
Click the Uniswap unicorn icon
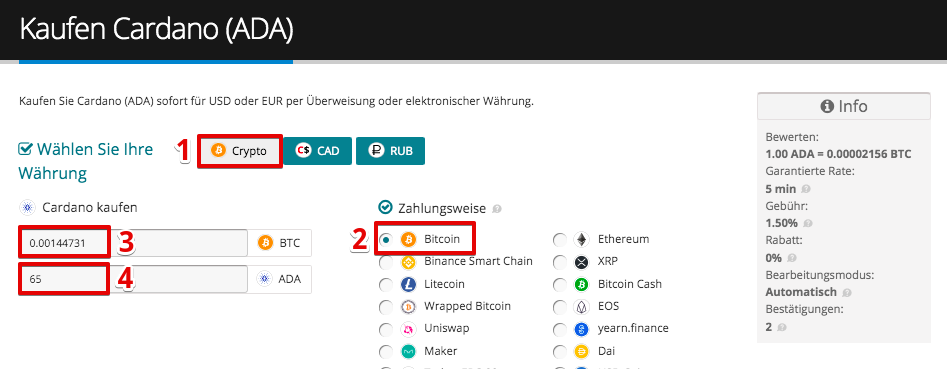point(408,329)
